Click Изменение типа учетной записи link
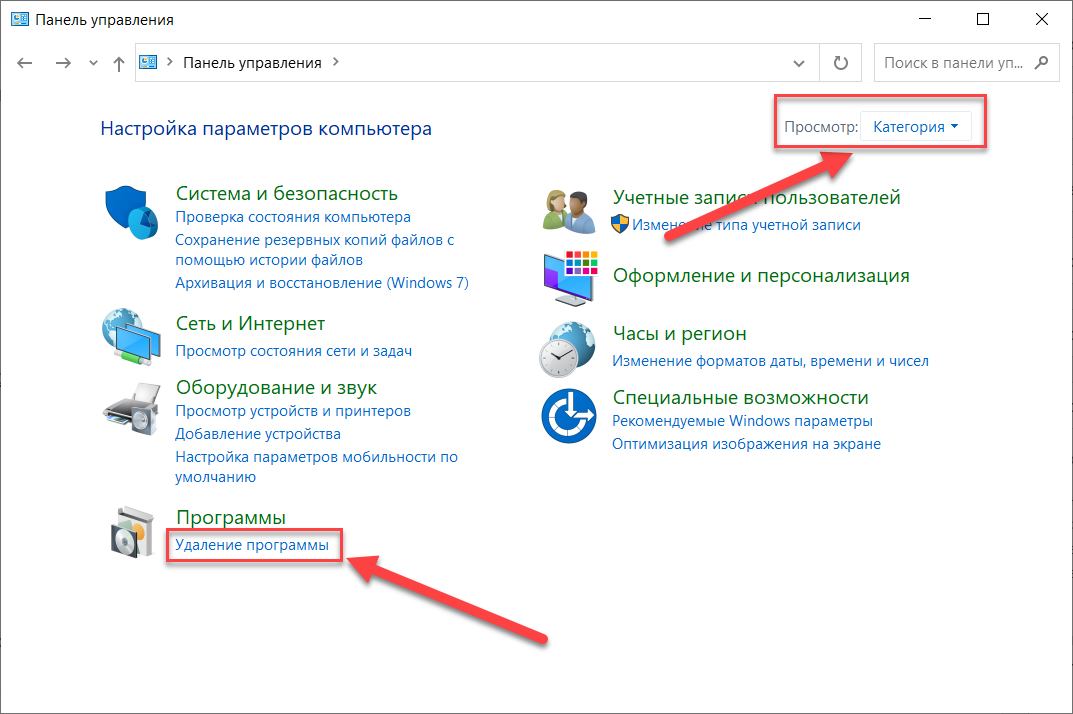 (x=747, y=225)
